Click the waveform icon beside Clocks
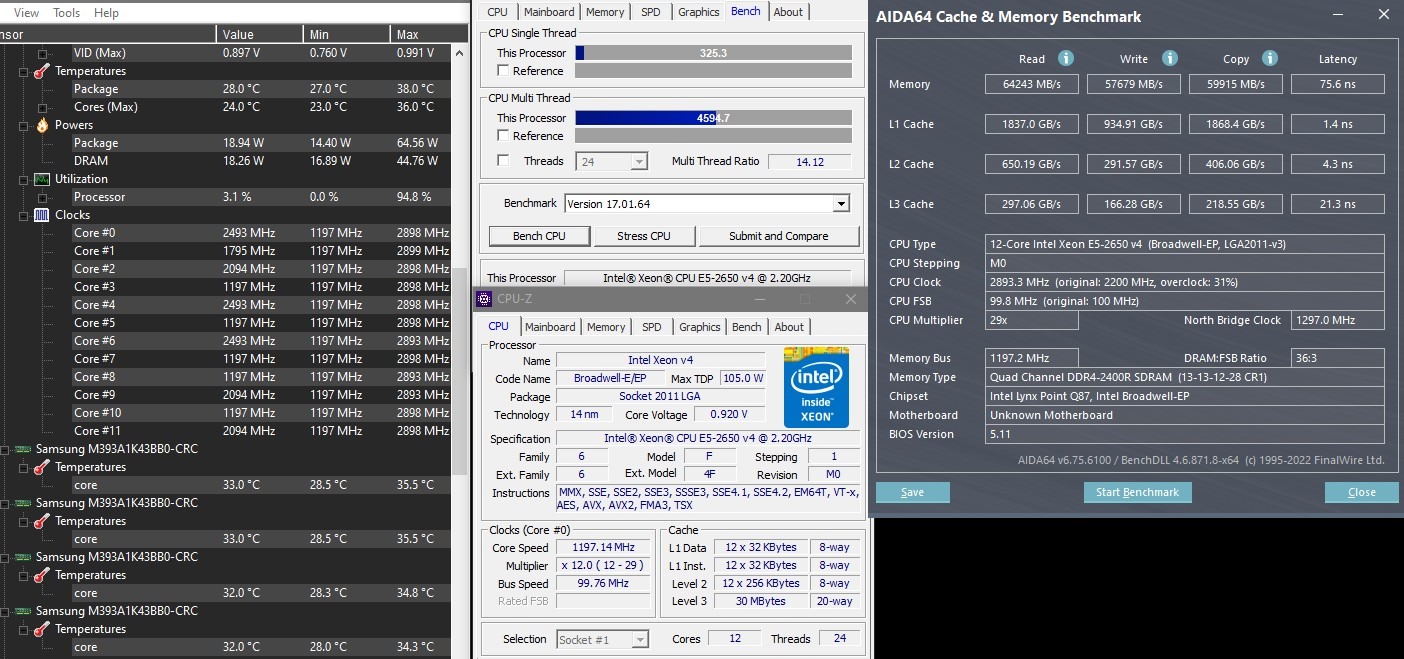 click(42, 215)
